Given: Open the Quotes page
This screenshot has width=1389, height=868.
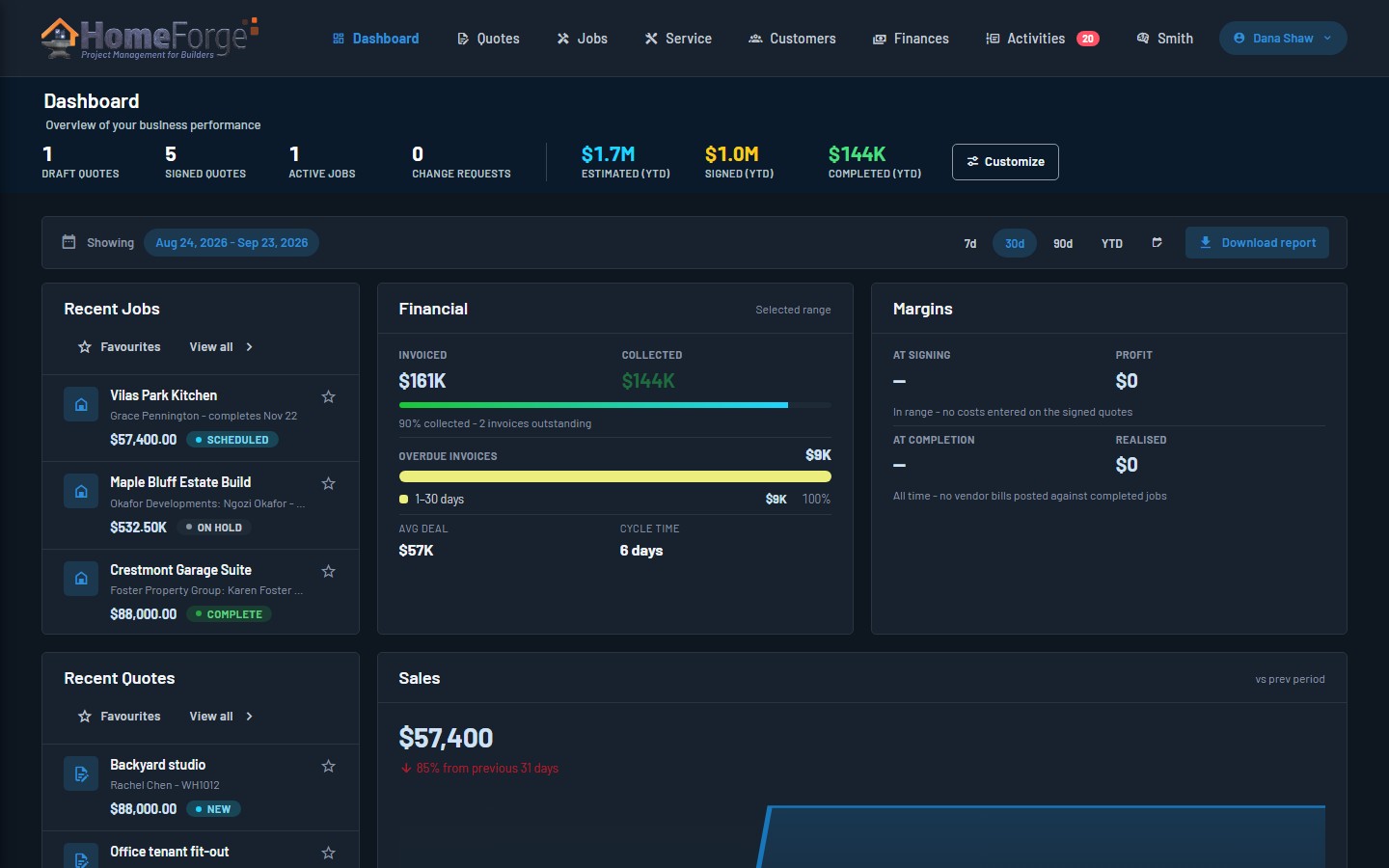Looking at the screenshot, I should point(488,39).
